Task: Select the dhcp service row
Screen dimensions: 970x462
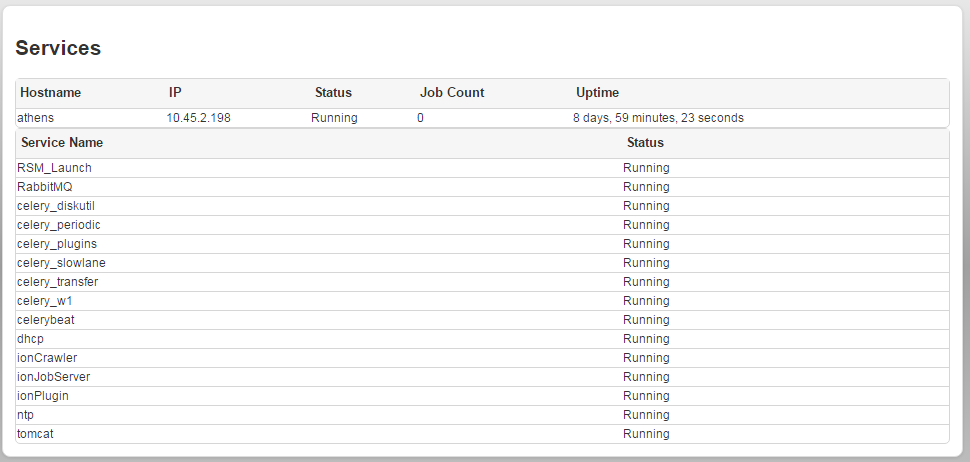Action: coord(30,339)
